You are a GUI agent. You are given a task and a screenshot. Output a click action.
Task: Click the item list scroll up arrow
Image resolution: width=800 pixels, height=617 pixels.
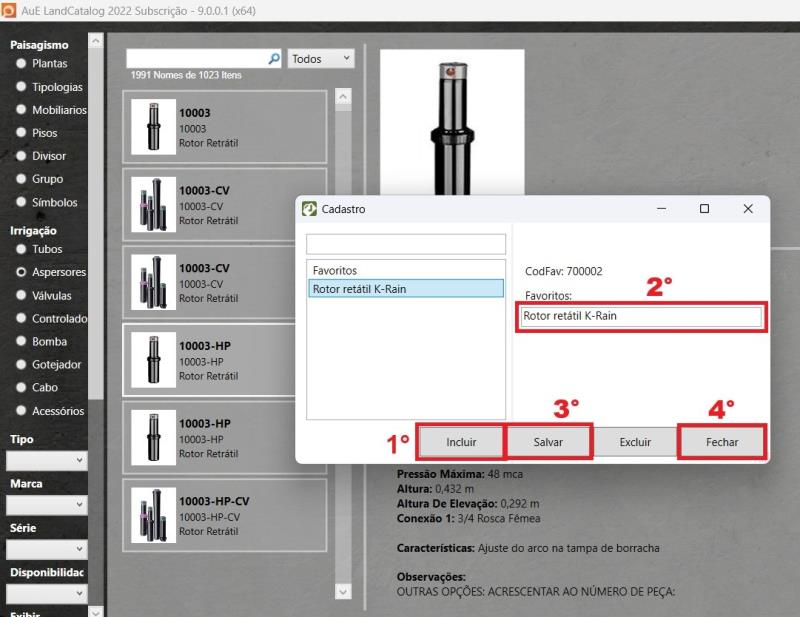(x=343, y=96)
